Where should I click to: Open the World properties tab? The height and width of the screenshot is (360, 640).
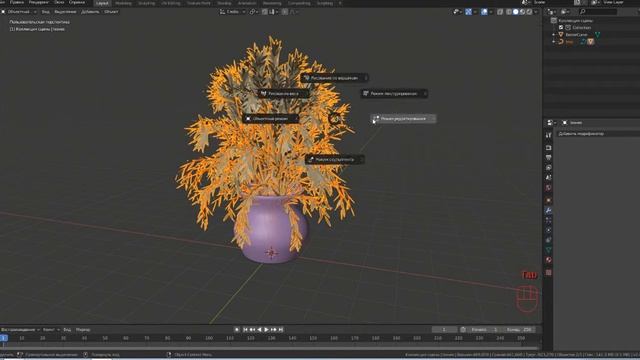click(x=549, y=188)
